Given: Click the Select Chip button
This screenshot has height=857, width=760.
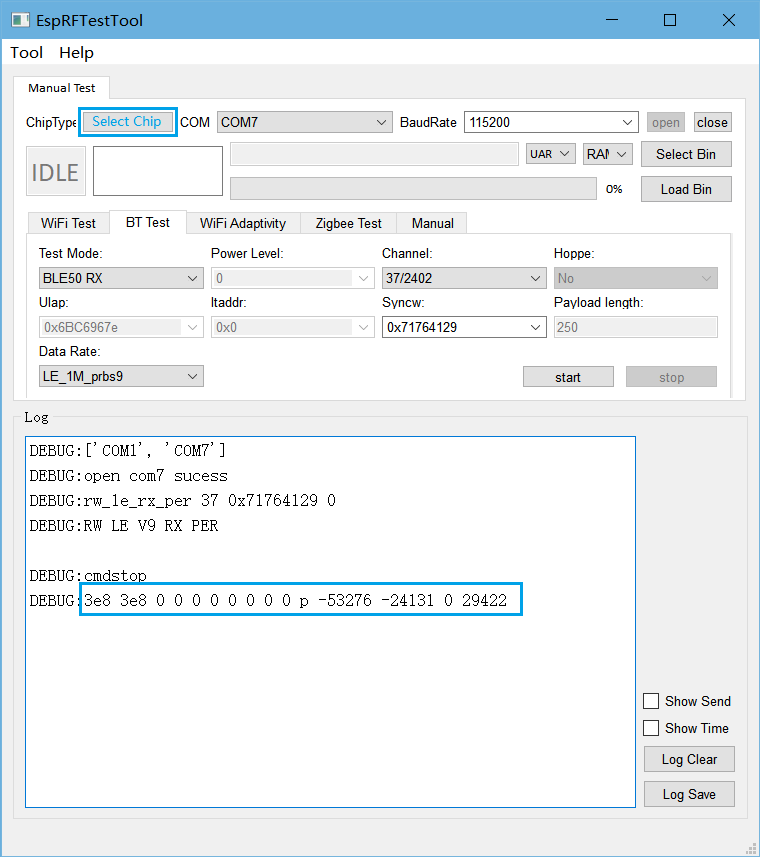Looking at the screenshot, I should [127, 122].
